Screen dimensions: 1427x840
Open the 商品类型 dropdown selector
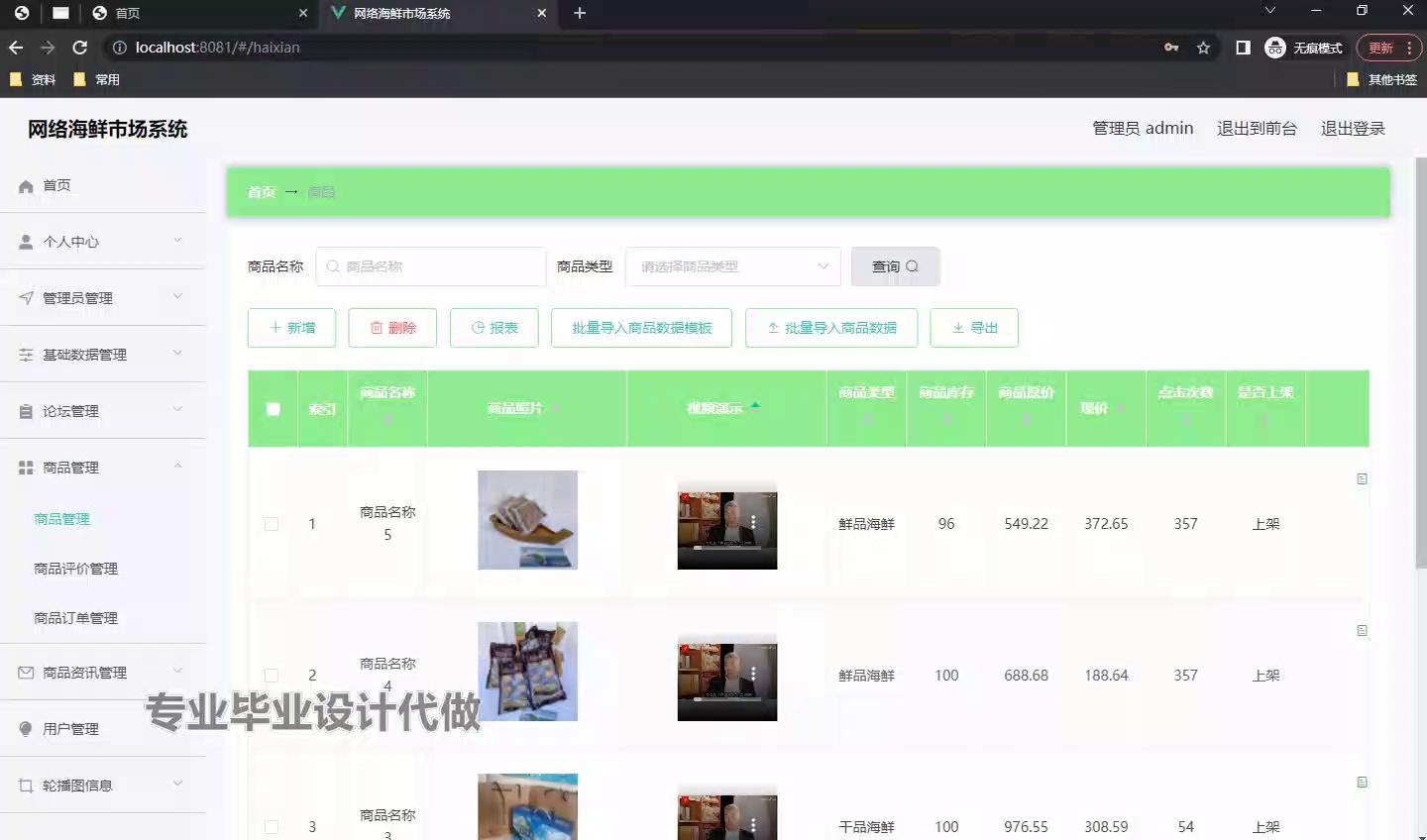point(733,266)
